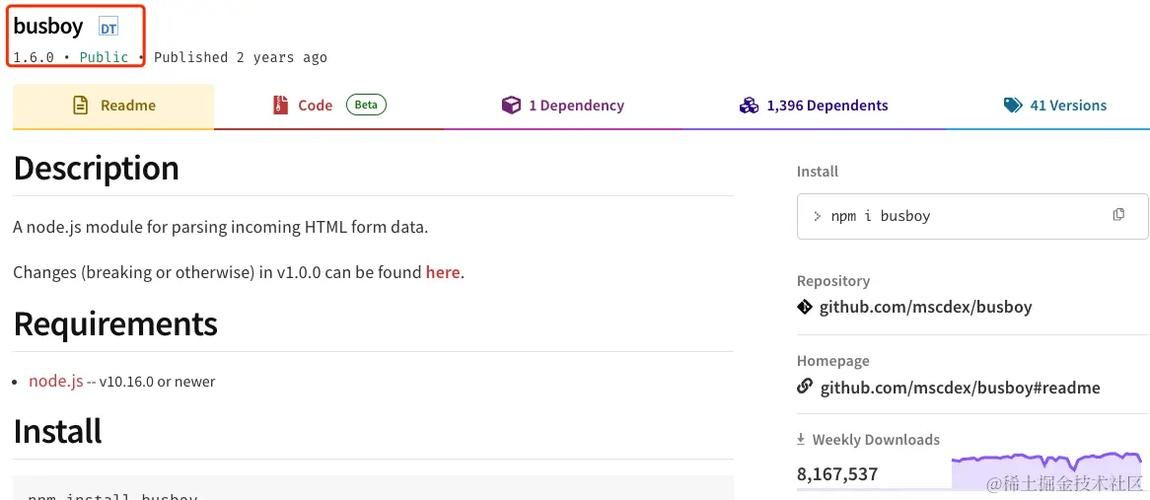Click the Versions tab's tags icon
The width and height of the screenshot is (1150, 500).
(1013, 106)
